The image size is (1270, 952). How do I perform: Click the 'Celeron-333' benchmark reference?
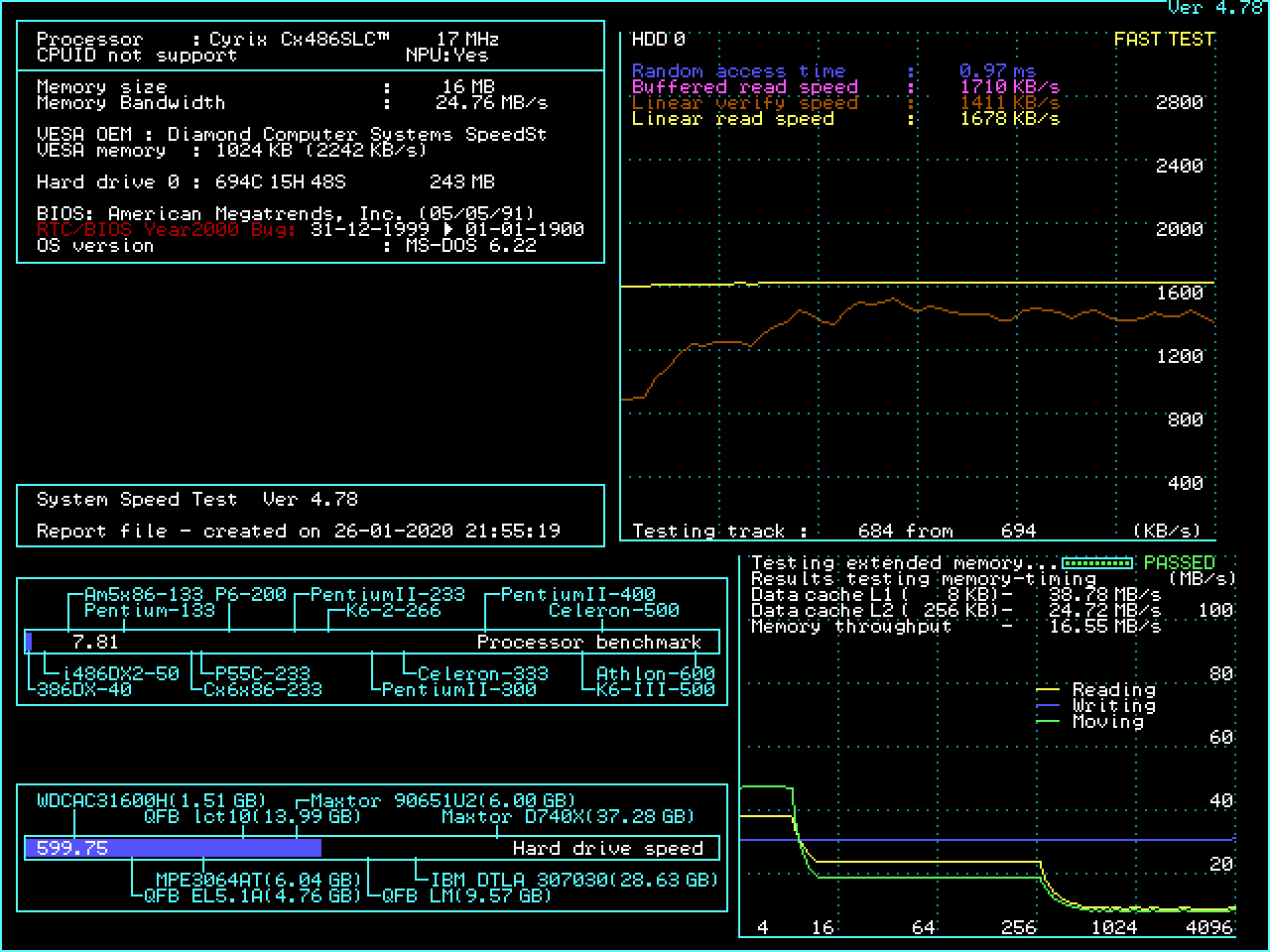tap(483, 674)
